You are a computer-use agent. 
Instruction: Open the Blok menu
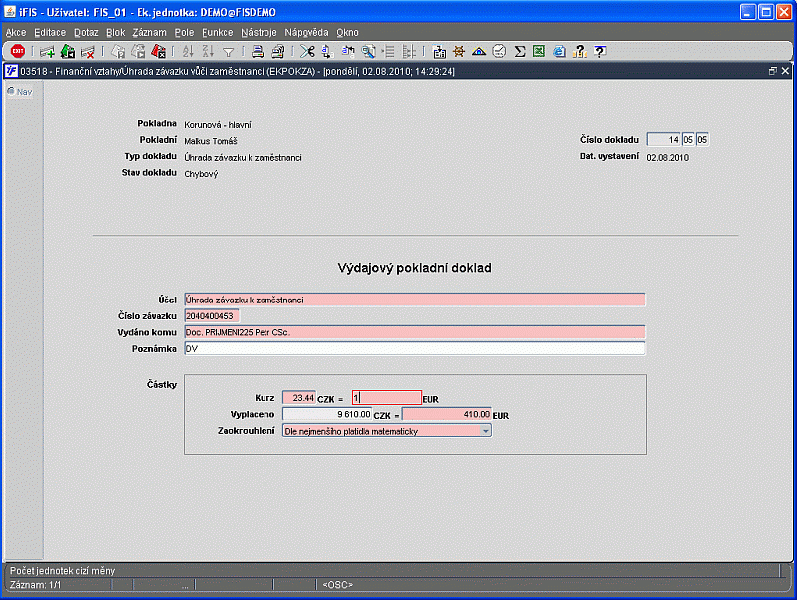click(x=115, y=33)
